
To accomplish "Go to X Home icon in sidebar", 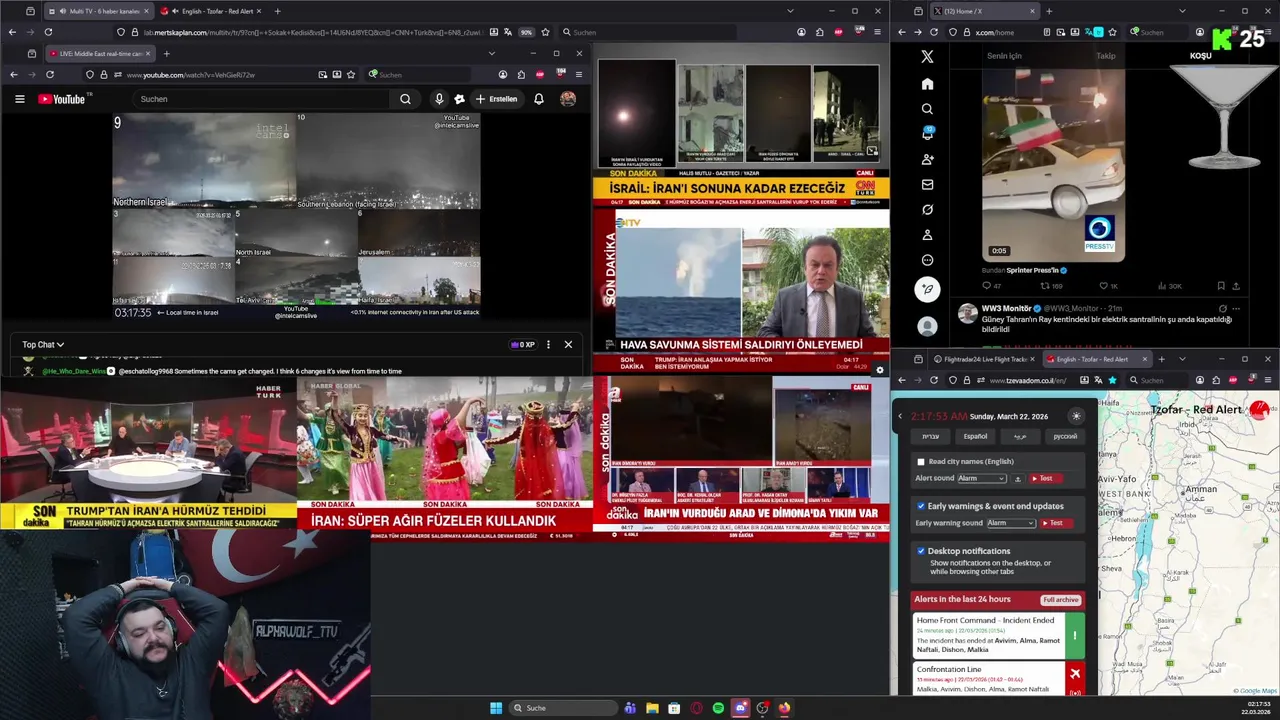I will click(x=927, y=84).
